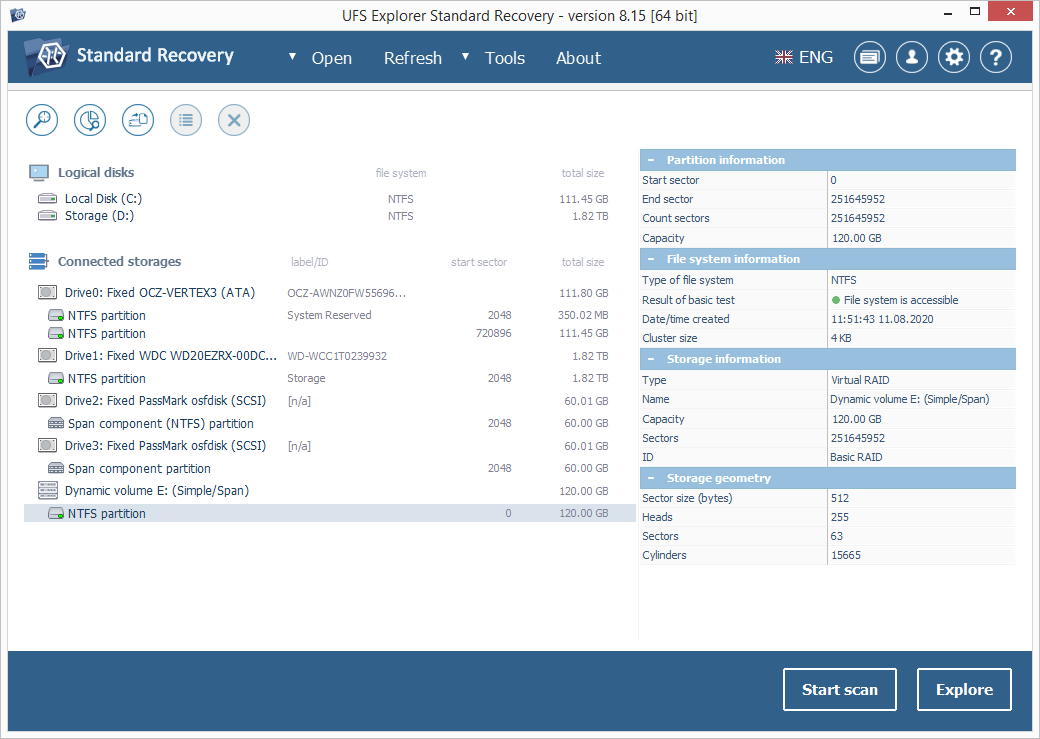Click the Refresh menu item
The height and width of the screenshot is (739, 1040).
pos(413,58)
